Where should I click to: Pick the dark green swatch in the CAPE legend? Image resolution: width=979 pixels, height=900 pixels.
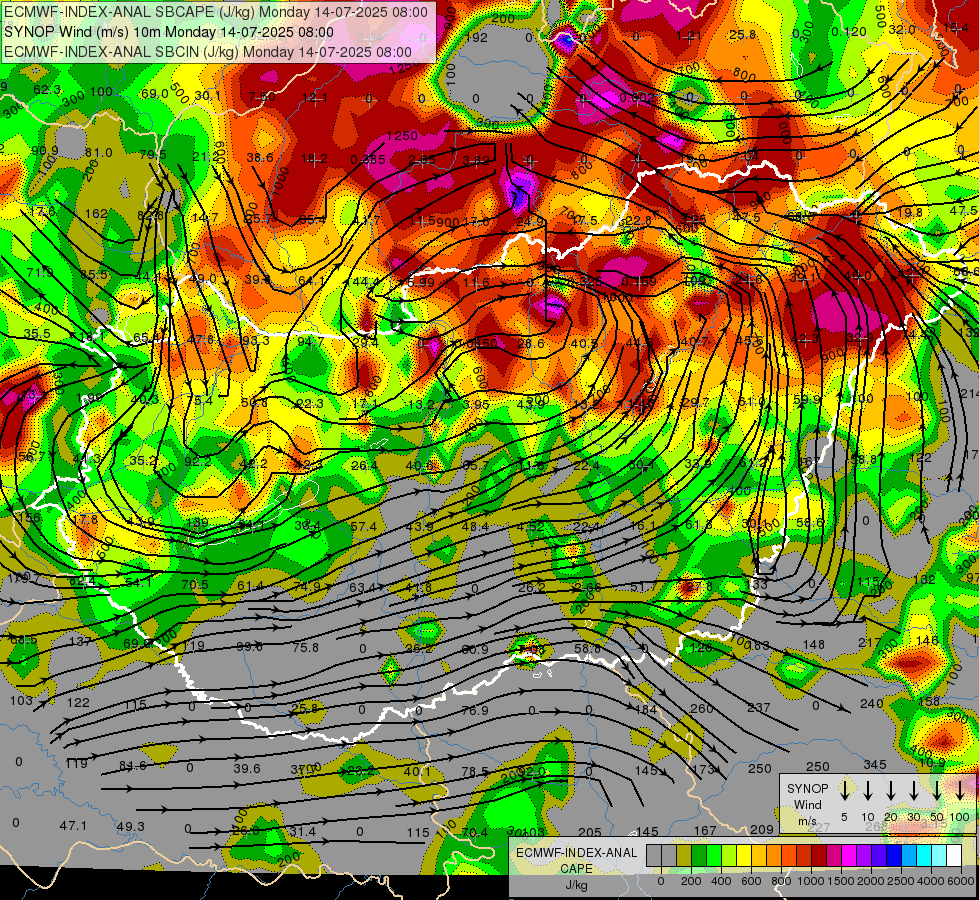[699, 855]
